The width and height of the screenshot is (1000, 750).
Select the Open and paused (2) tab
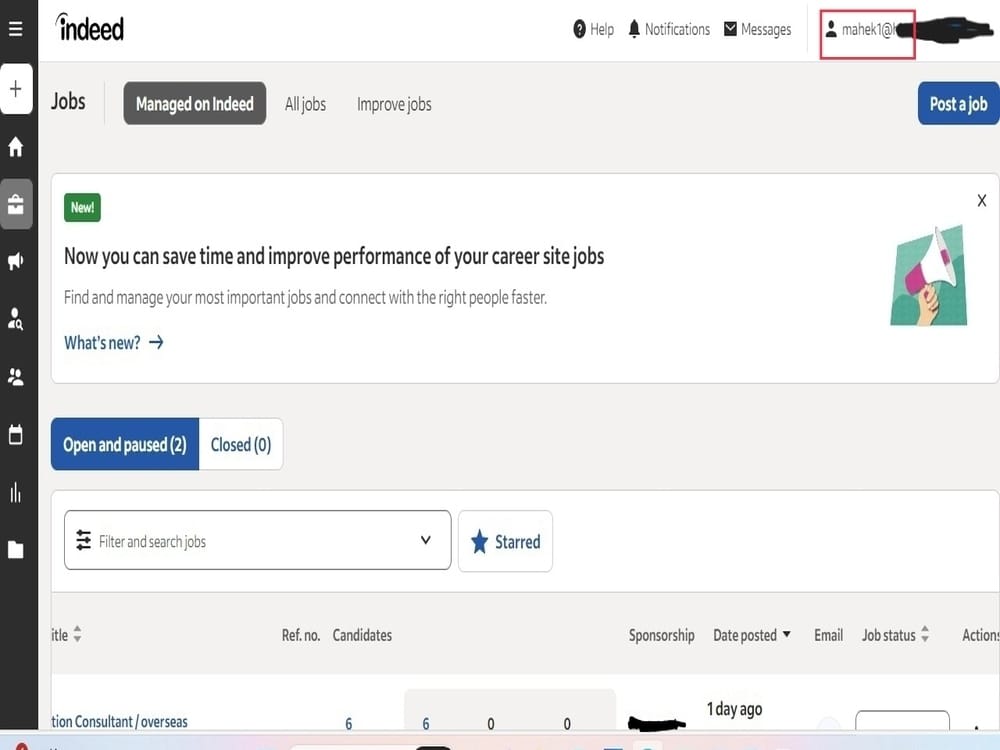click(125, 444)
